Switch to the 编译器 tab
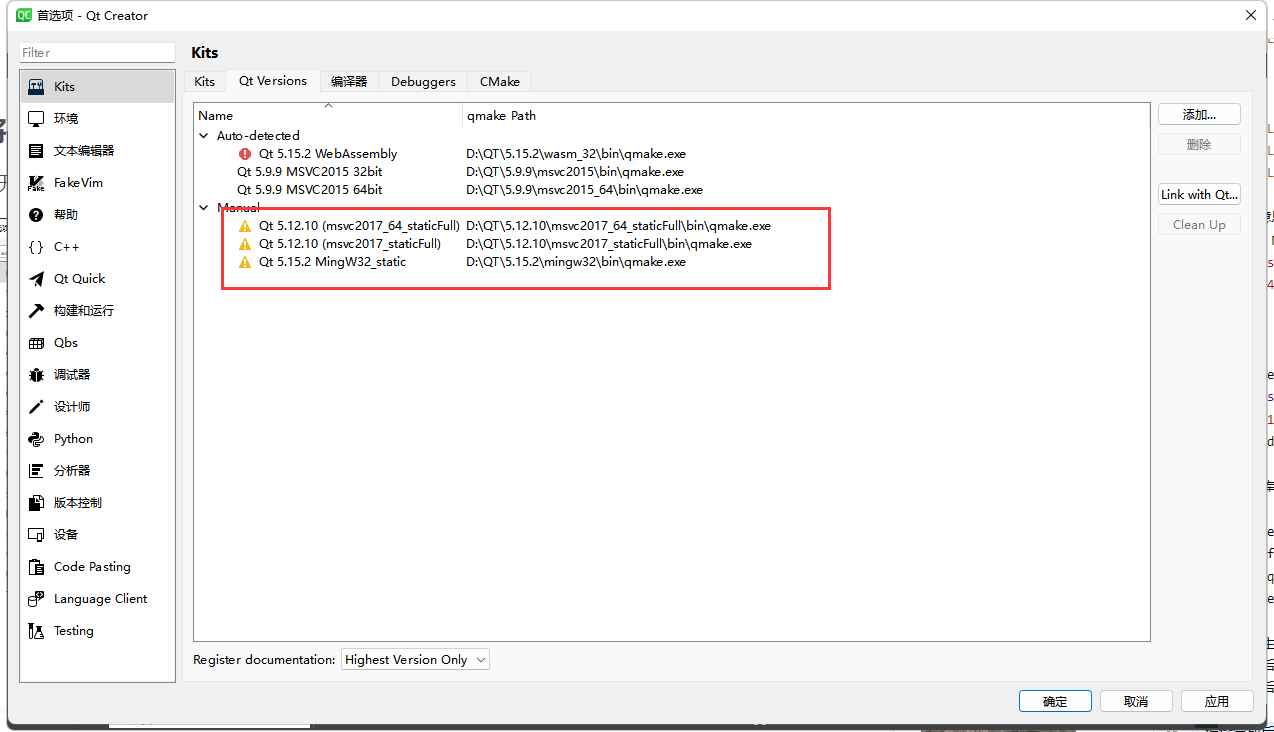Viewport: 1274px width, 732px height. (x=349, y=82)
